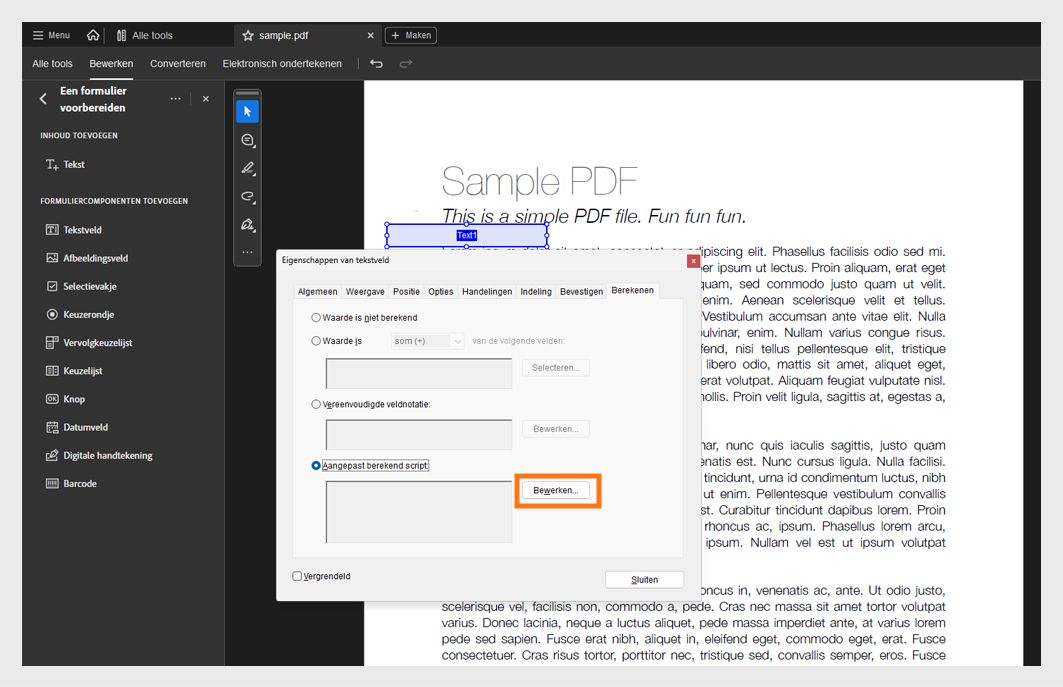The height and width of the screenshot is (687, 1063).
Task: Choose the 'Vereenvoudigde veldnotatie' option
Action: pyautogui.click(x=315, y=405)
